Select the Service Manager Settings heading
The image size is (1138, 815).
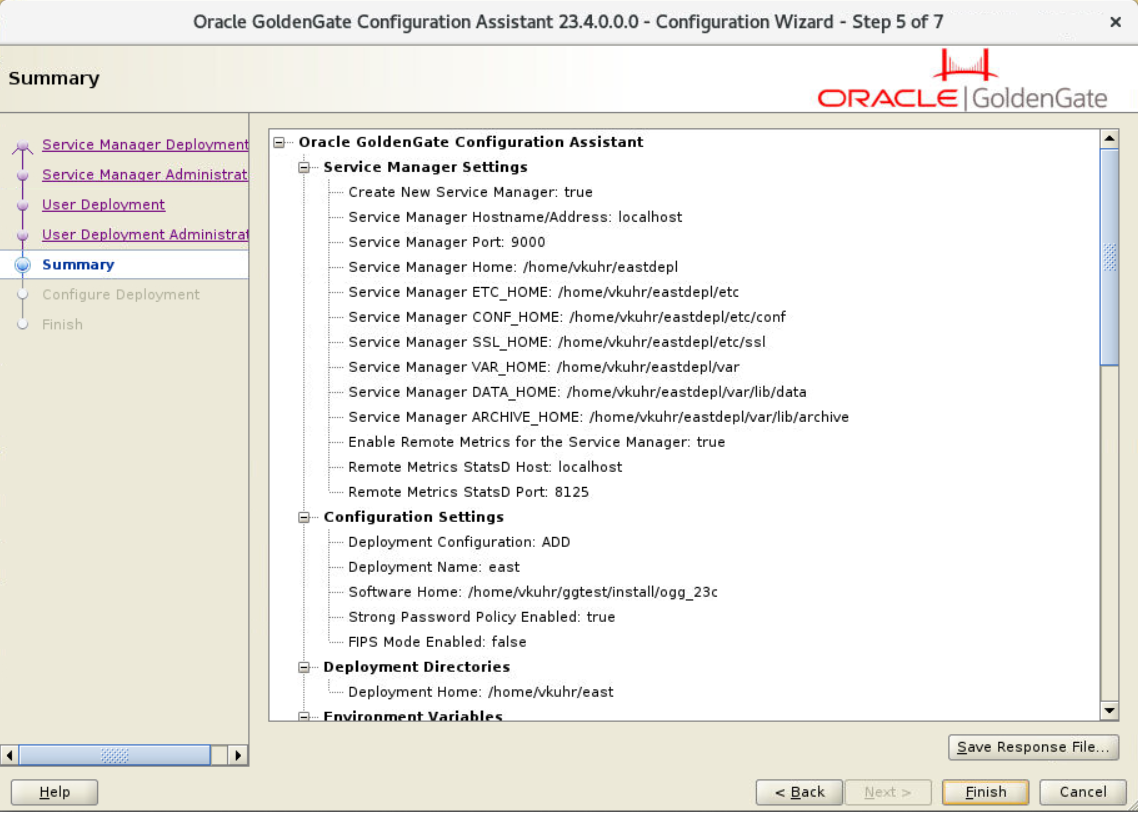[x=425, y=167]
